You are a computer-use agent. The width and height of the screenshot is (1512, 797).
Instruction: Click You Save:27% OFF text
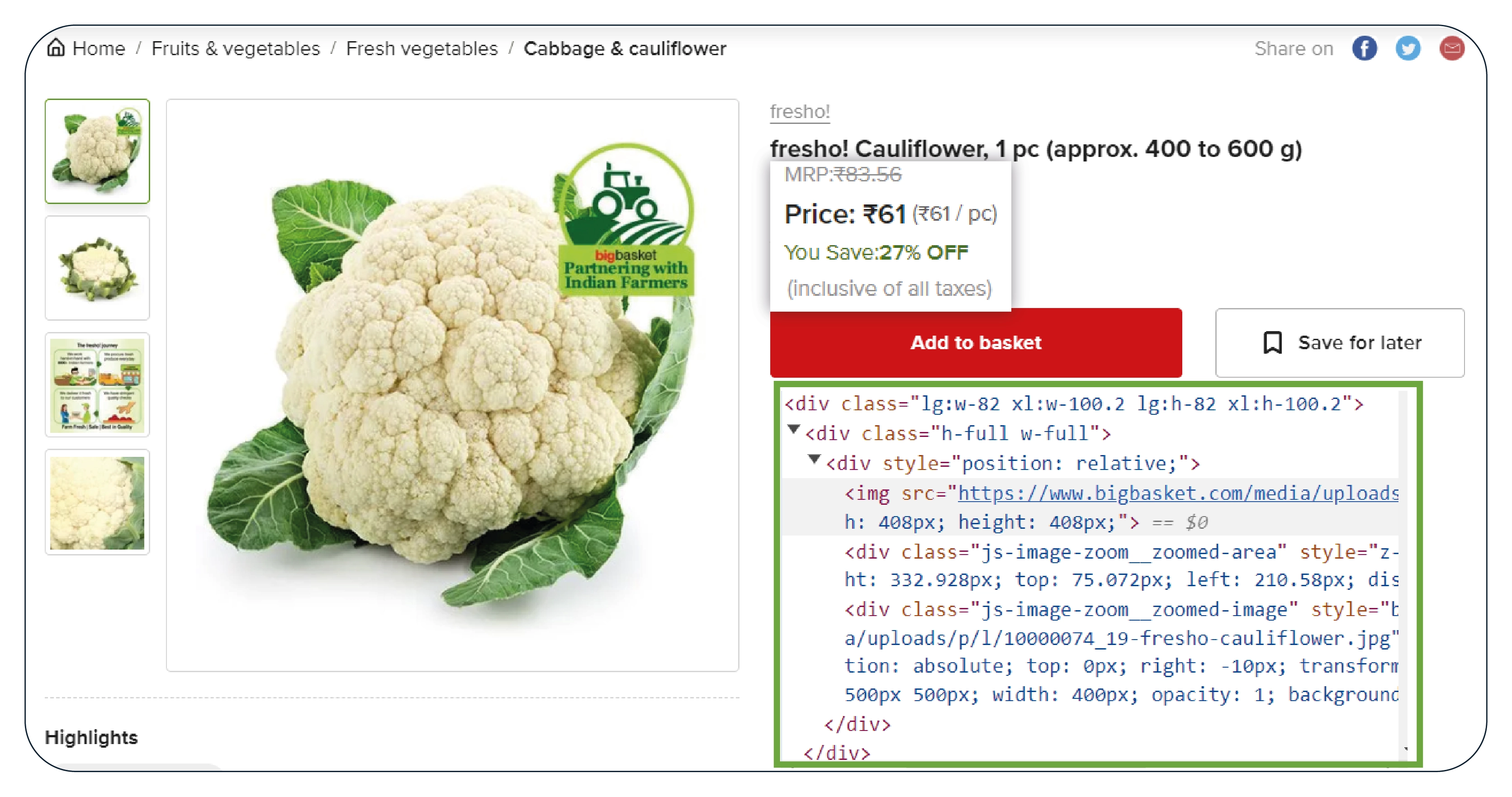tap(877, 253)
